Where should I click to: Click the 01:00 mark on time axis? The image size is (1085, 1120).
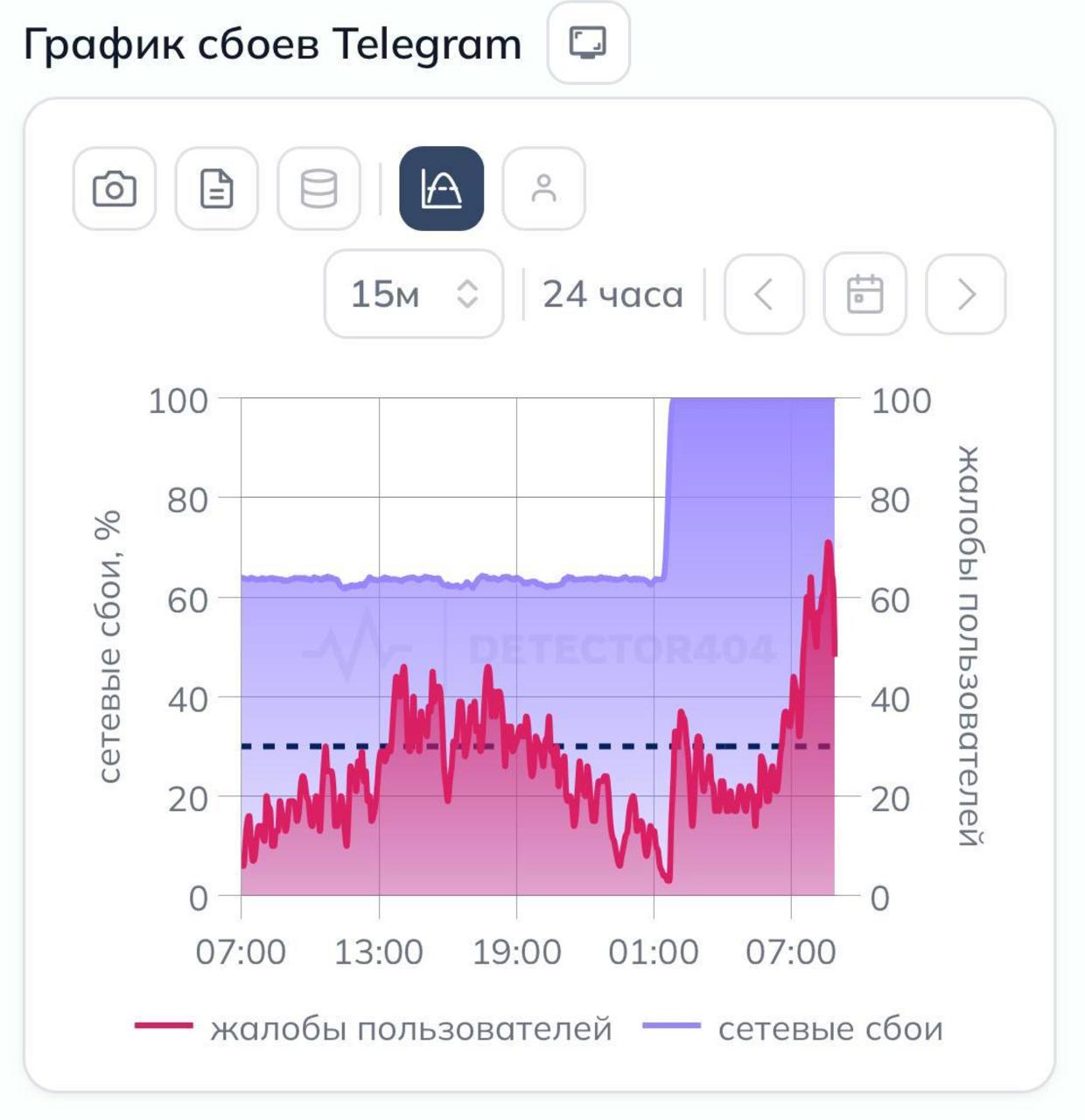point(654,952)
